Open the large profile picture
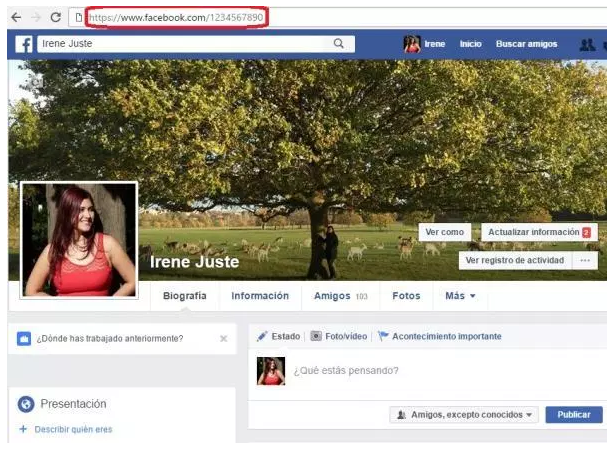Viewport: 613px width, 468px height. tap(79, 240)
